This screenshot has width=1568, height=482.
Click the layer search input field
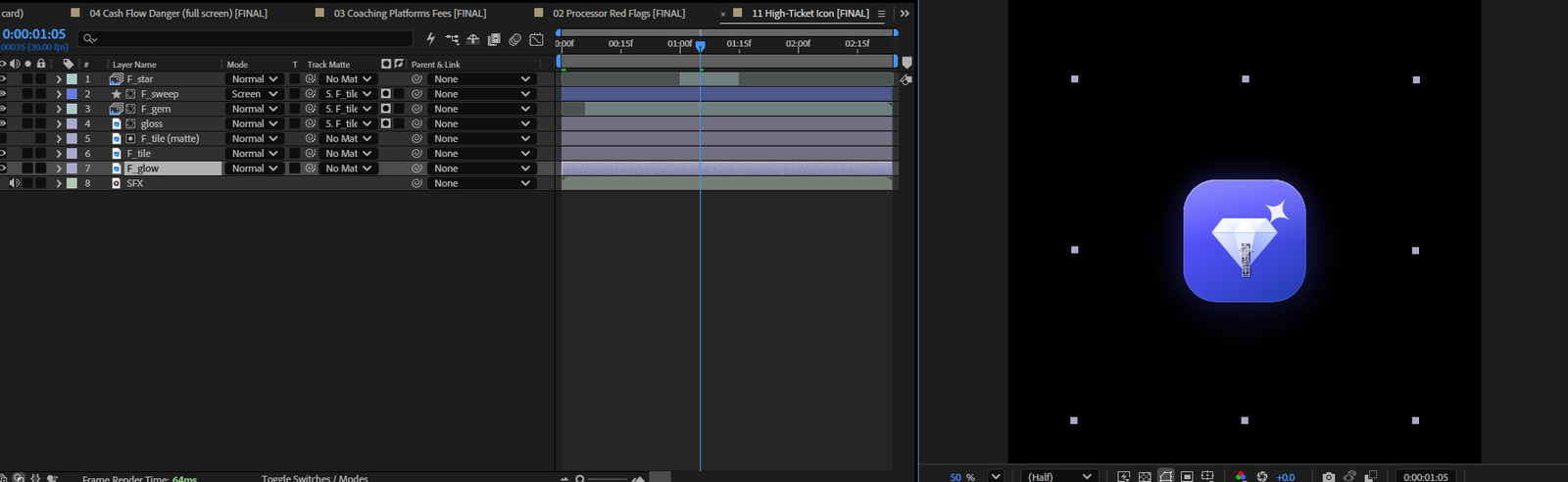coord(246,38)
